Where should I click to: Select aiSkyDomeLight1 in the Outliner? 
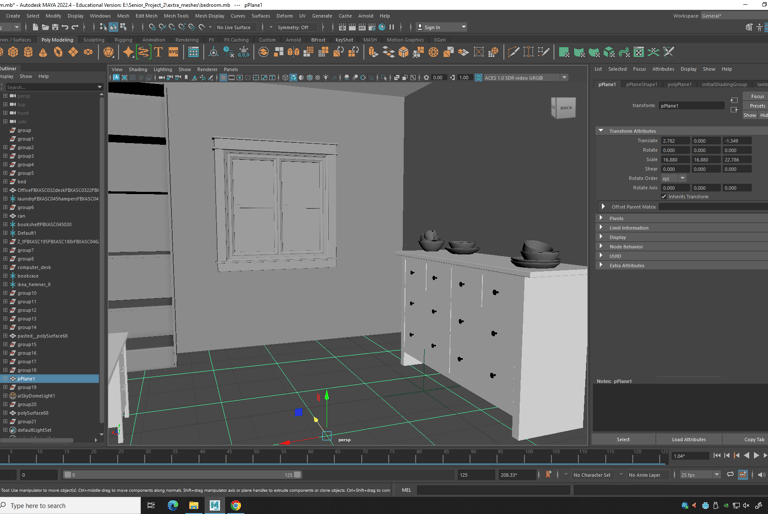(x=36, y=396)
